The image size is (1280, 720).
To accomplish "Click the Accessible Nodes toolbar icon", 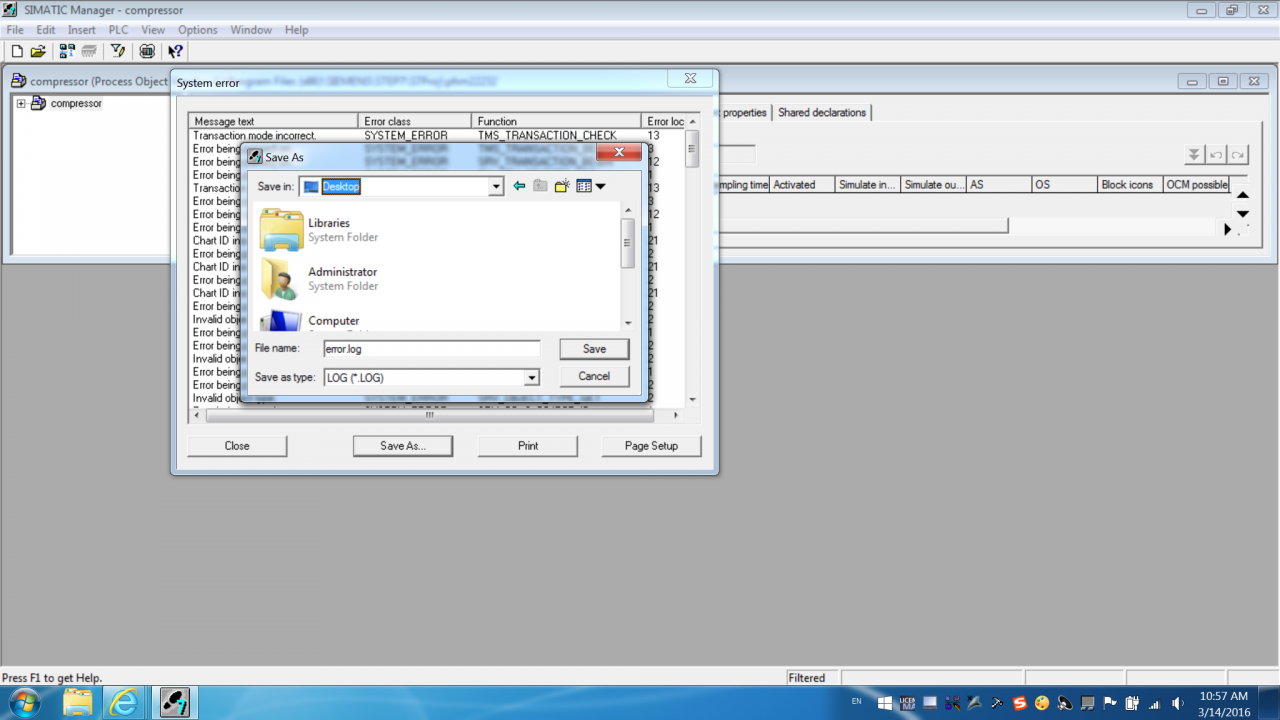I will [67, 51].
